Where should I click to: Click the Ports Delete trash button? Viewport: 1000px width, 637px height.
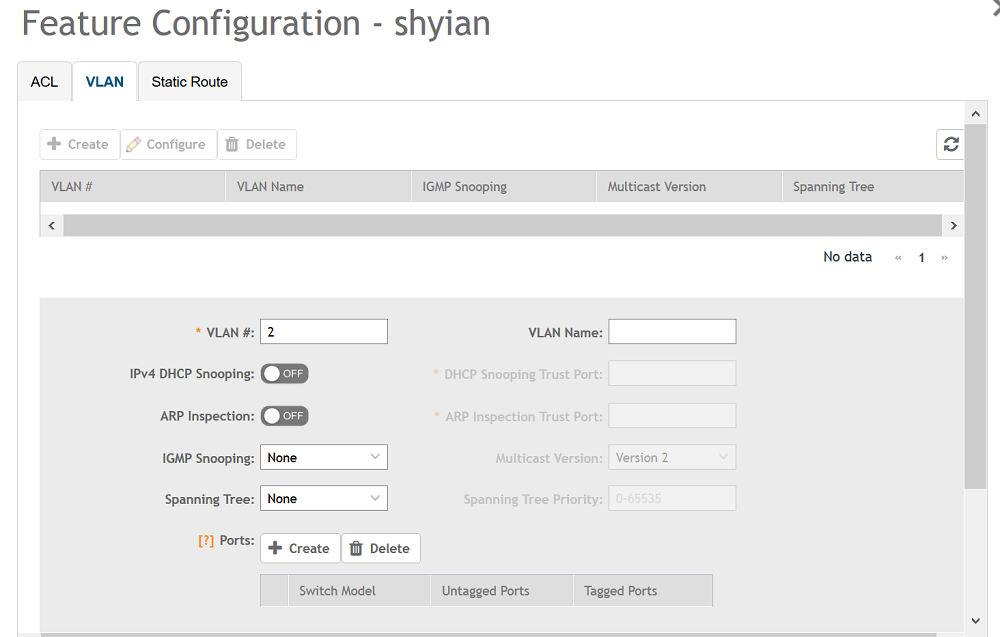381,548
